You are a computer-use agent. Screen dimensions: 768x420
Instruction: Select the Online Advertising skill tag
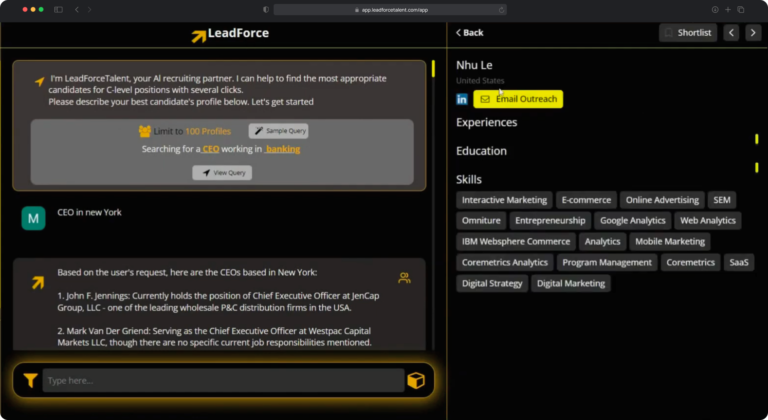click(x=662, y=200)
